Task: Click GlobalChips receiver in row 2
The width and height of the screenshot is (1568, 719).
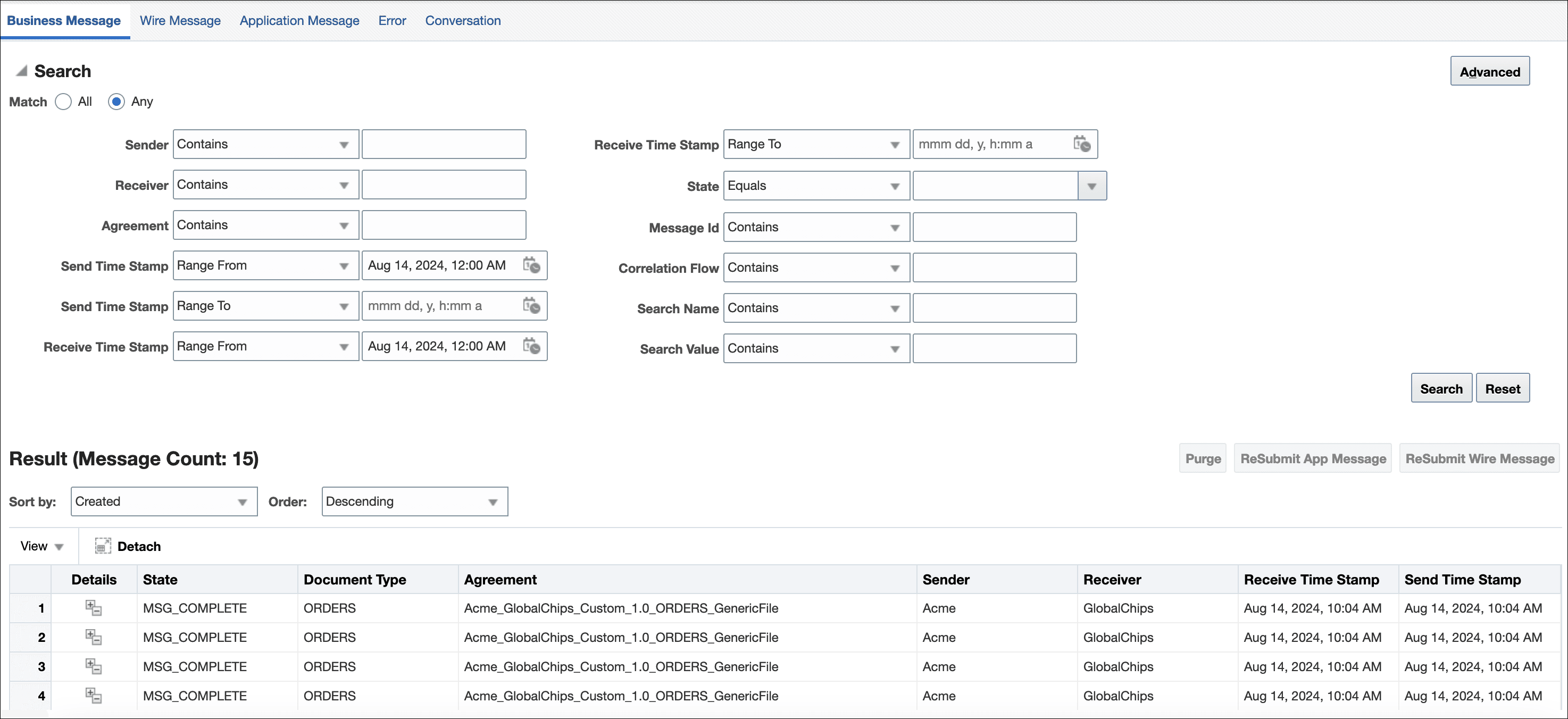Action: [1118, 637]
